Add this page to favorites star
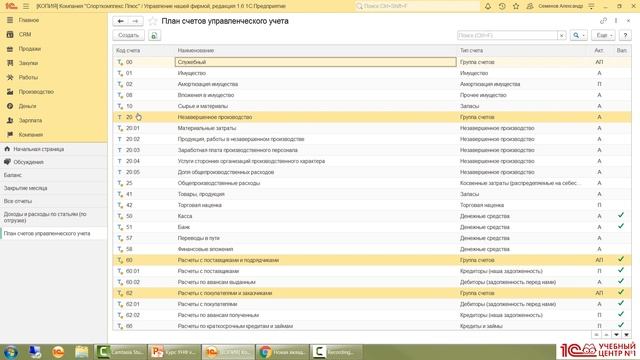This screenshot has height=360, width=640. point(153,21)
